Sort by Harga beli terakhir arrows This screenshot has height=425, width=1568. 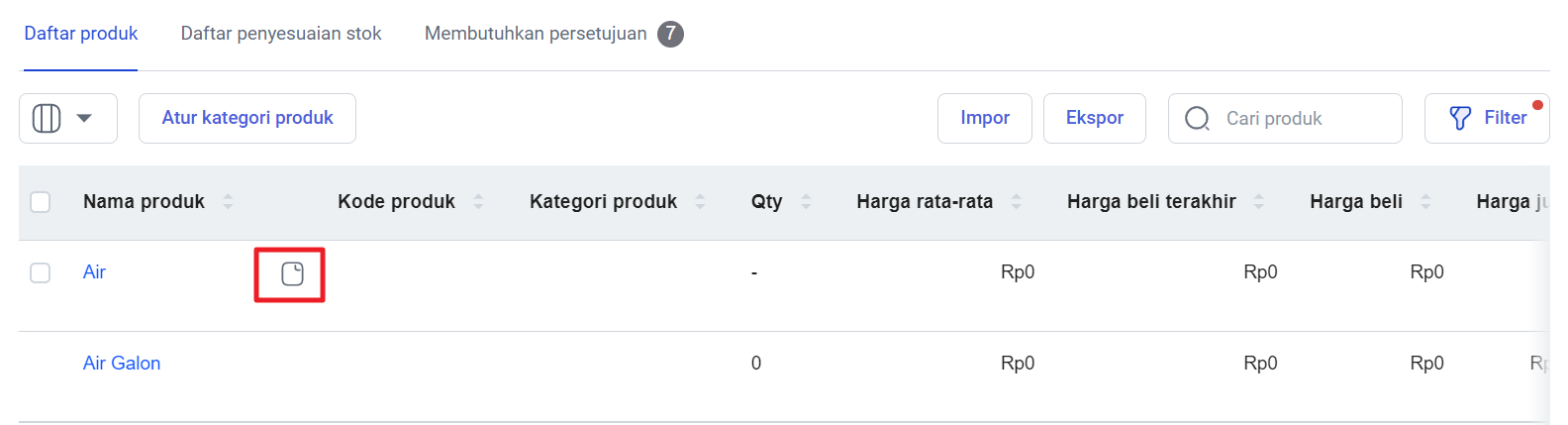(x=1259, y=201)
